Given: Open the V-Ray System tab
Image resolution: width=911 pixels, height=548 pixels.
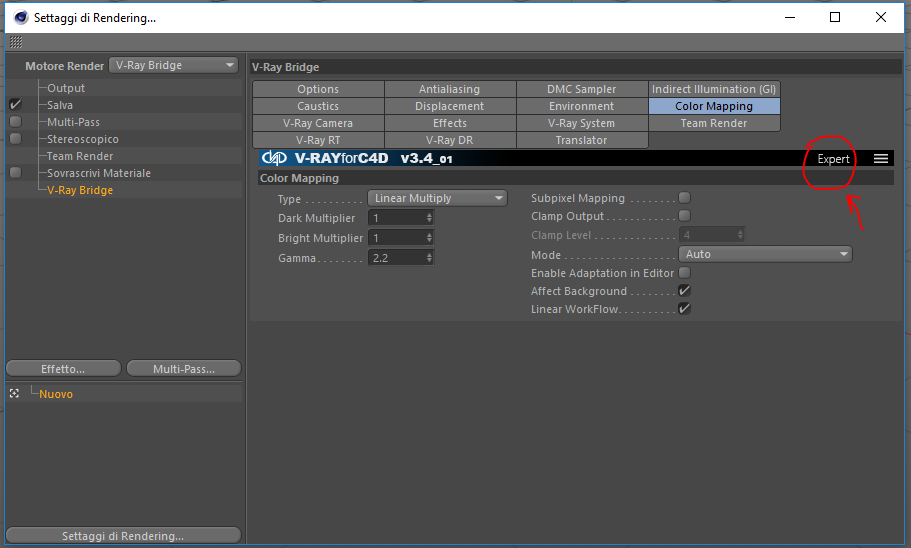Looking at the screenshot, I should (x=582, y=123).
